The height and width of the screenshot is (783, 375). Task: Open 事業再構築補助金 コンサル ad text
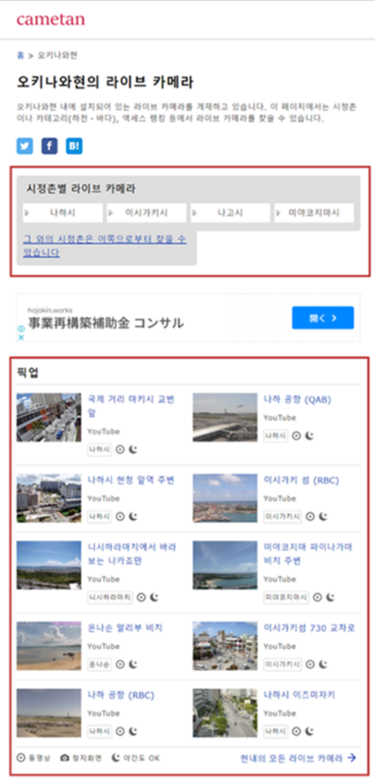[106, 323]
